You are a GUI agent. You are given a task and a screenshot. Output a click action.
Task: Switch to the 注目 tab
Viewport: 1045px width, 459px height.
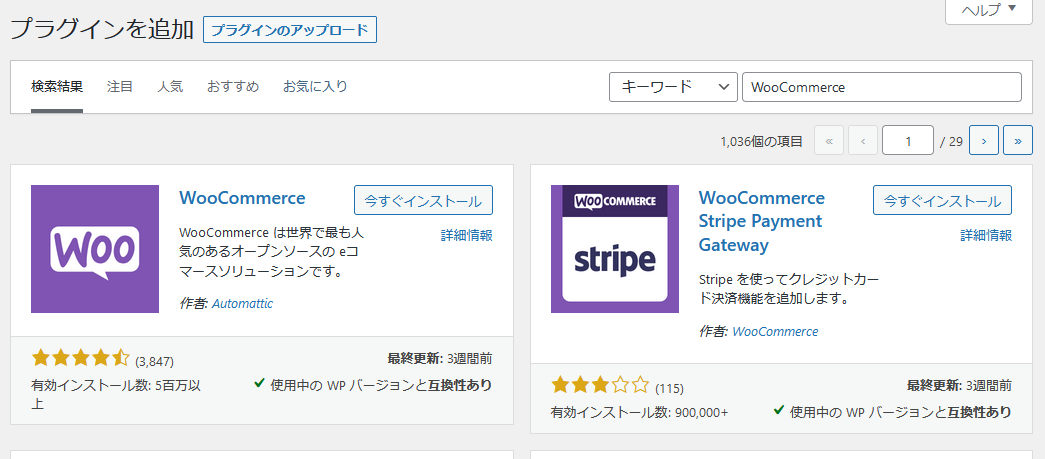pos(120,87)
